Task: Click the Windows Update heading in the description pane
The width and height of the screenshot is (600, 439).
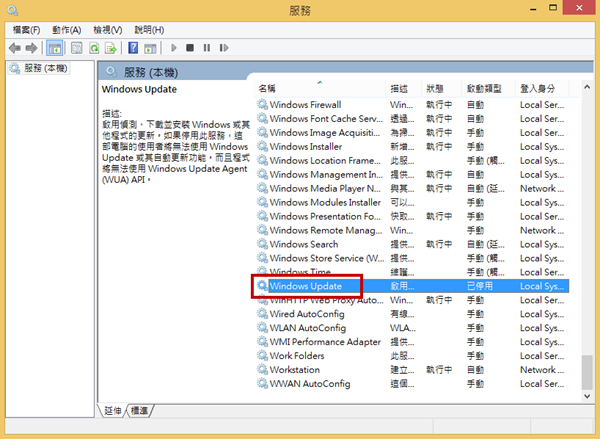Action: coord(139,90)
